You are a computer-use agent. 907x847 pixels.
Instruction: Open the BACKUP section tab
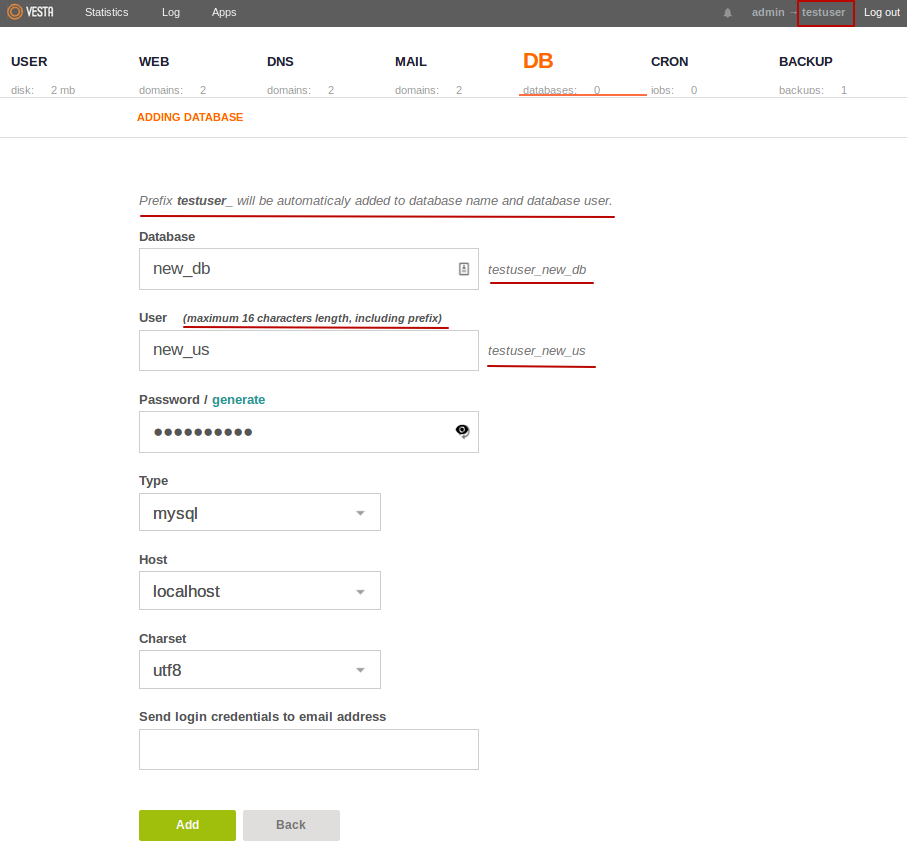tap(805, 62)
